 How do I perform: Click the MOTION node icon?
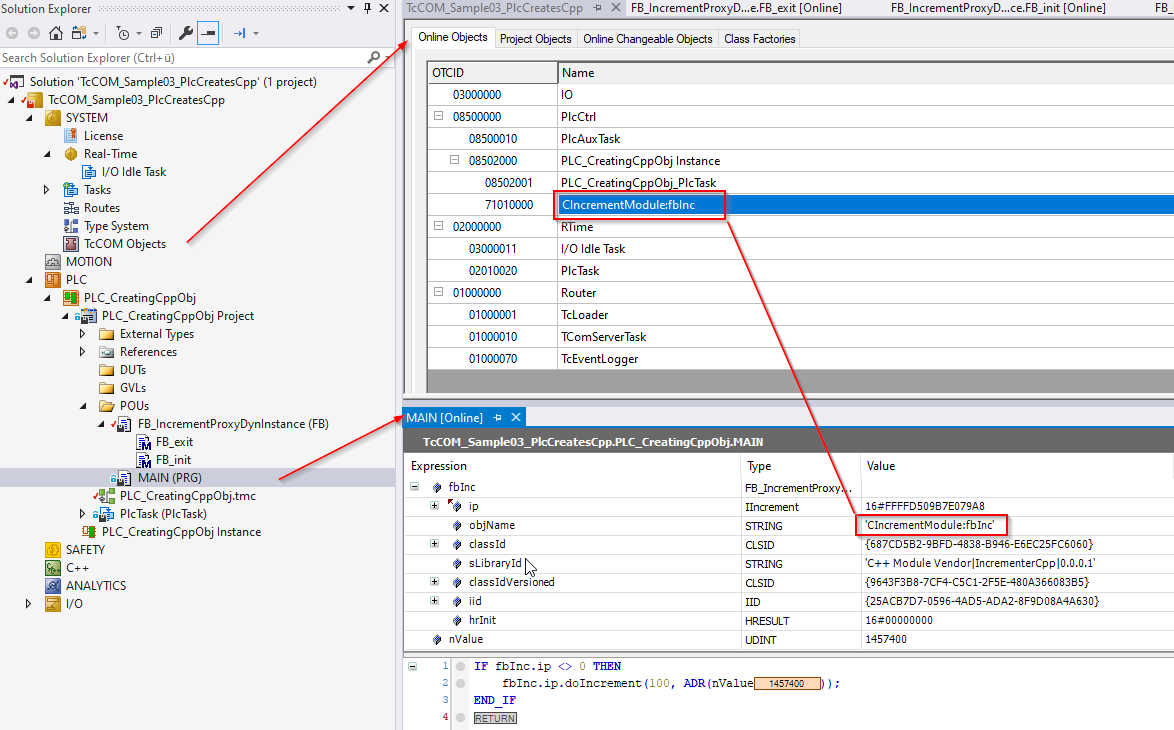coord(52,261)
